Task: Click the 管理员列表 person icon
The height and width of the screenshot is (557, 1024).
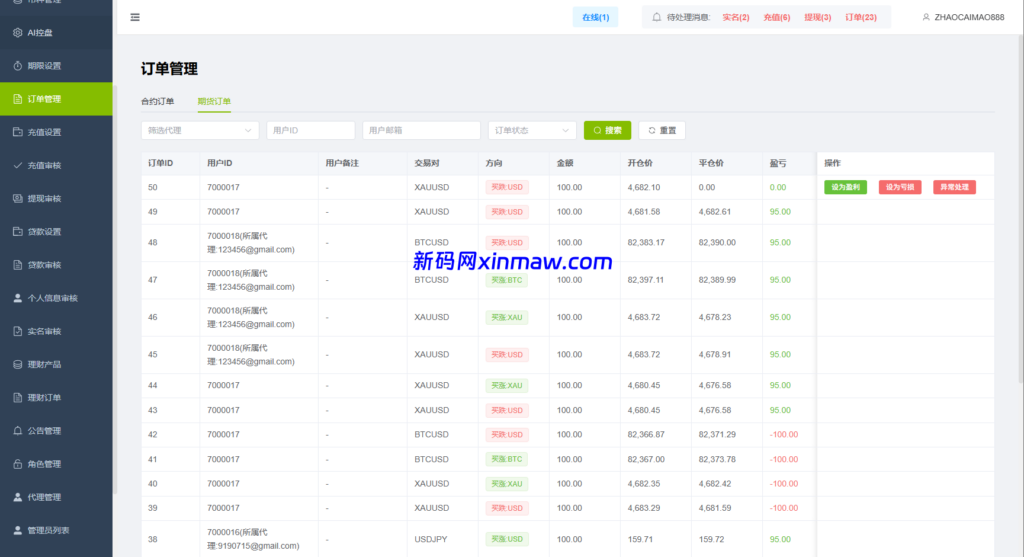Action: click(x=18, y=530)
